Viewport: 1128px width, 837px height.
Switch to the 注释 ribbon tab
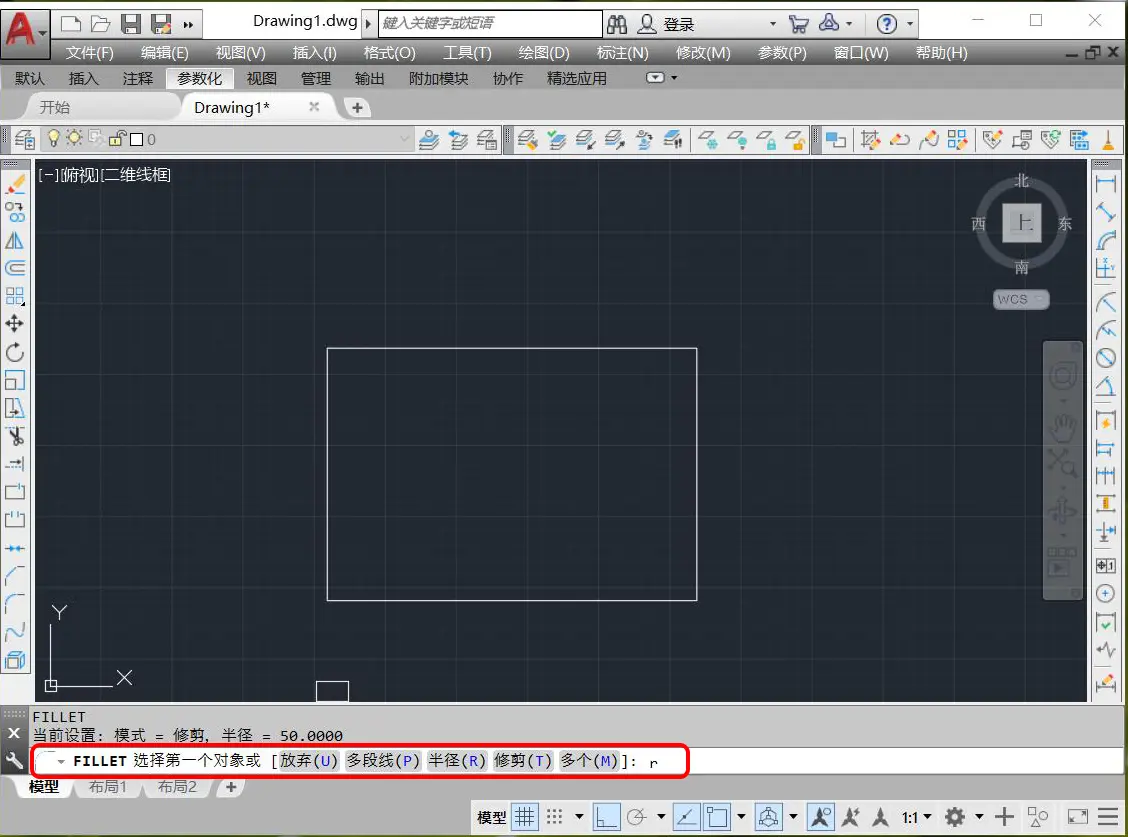click(137, 78)
